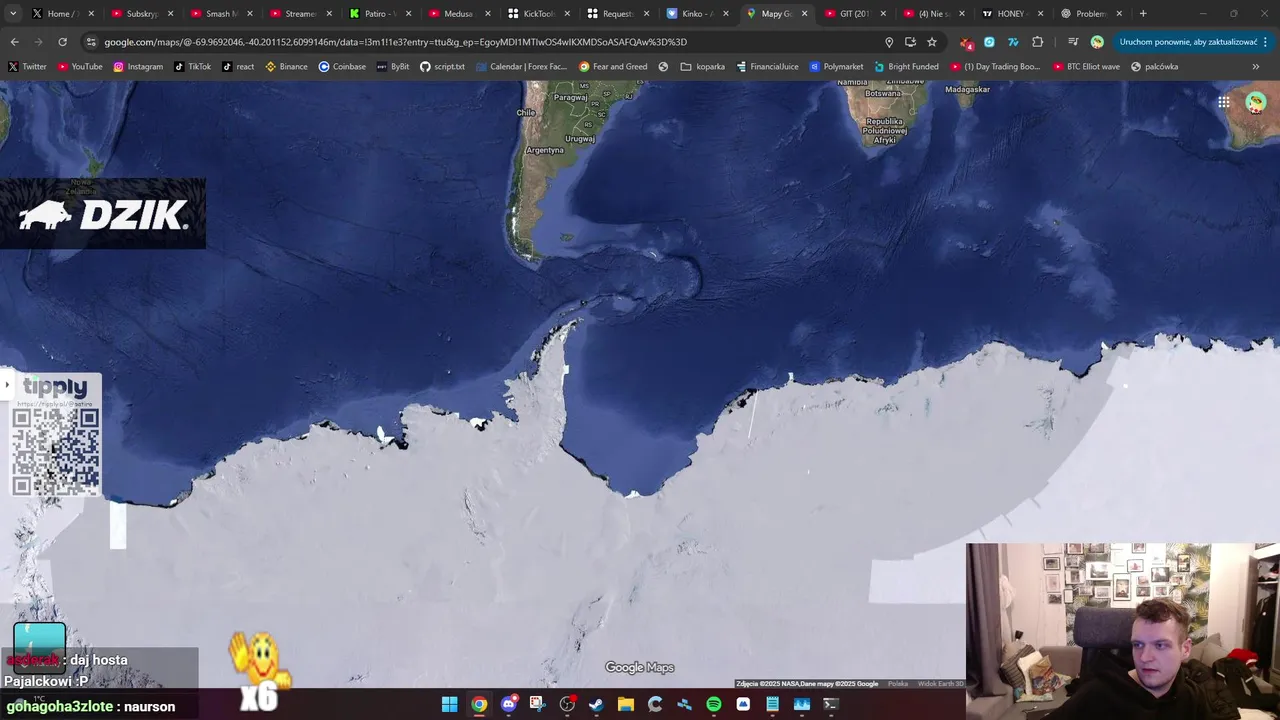
Task: Open the Instagram bookmark
Action: click(x=138, y=67)
